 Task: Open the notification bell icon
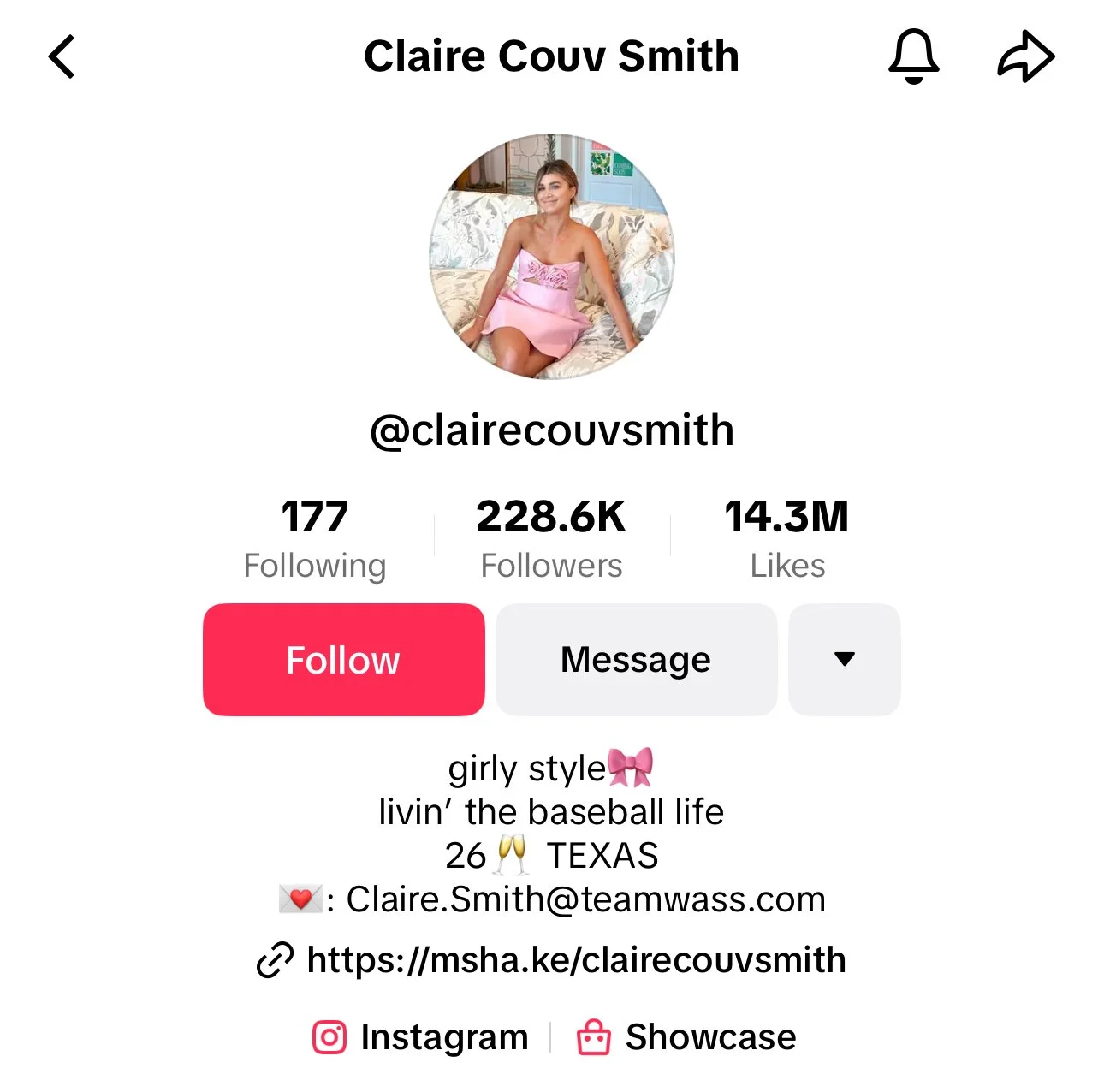pyautogui.click(x=913, y=56)
